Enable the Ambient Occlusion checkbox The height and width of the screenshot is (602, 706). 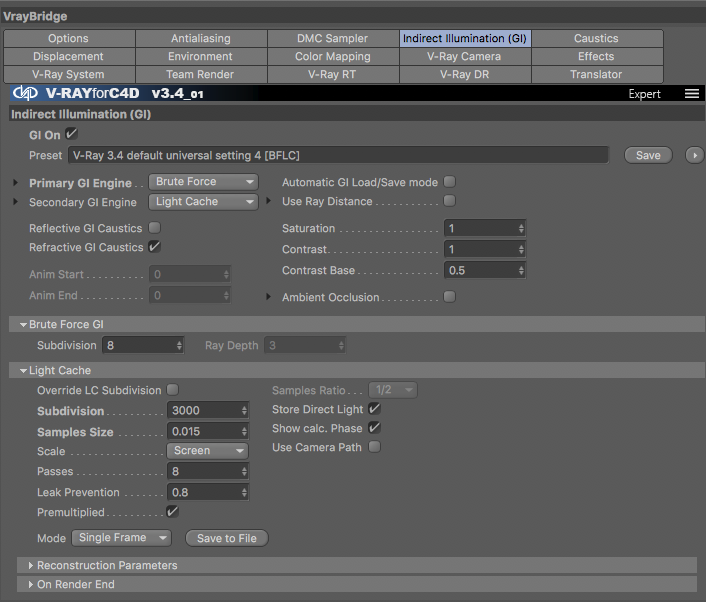point(449,297)
